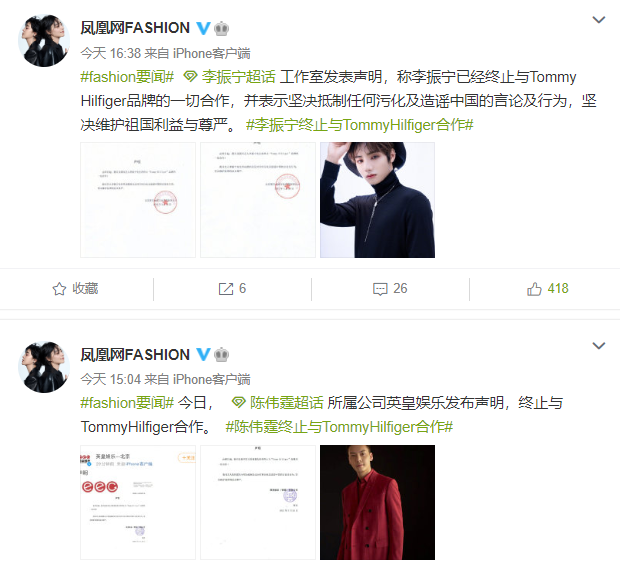The image size is (620, 567).
Task: Click the blue V verified badge on first post
Action: click(203, 28)
